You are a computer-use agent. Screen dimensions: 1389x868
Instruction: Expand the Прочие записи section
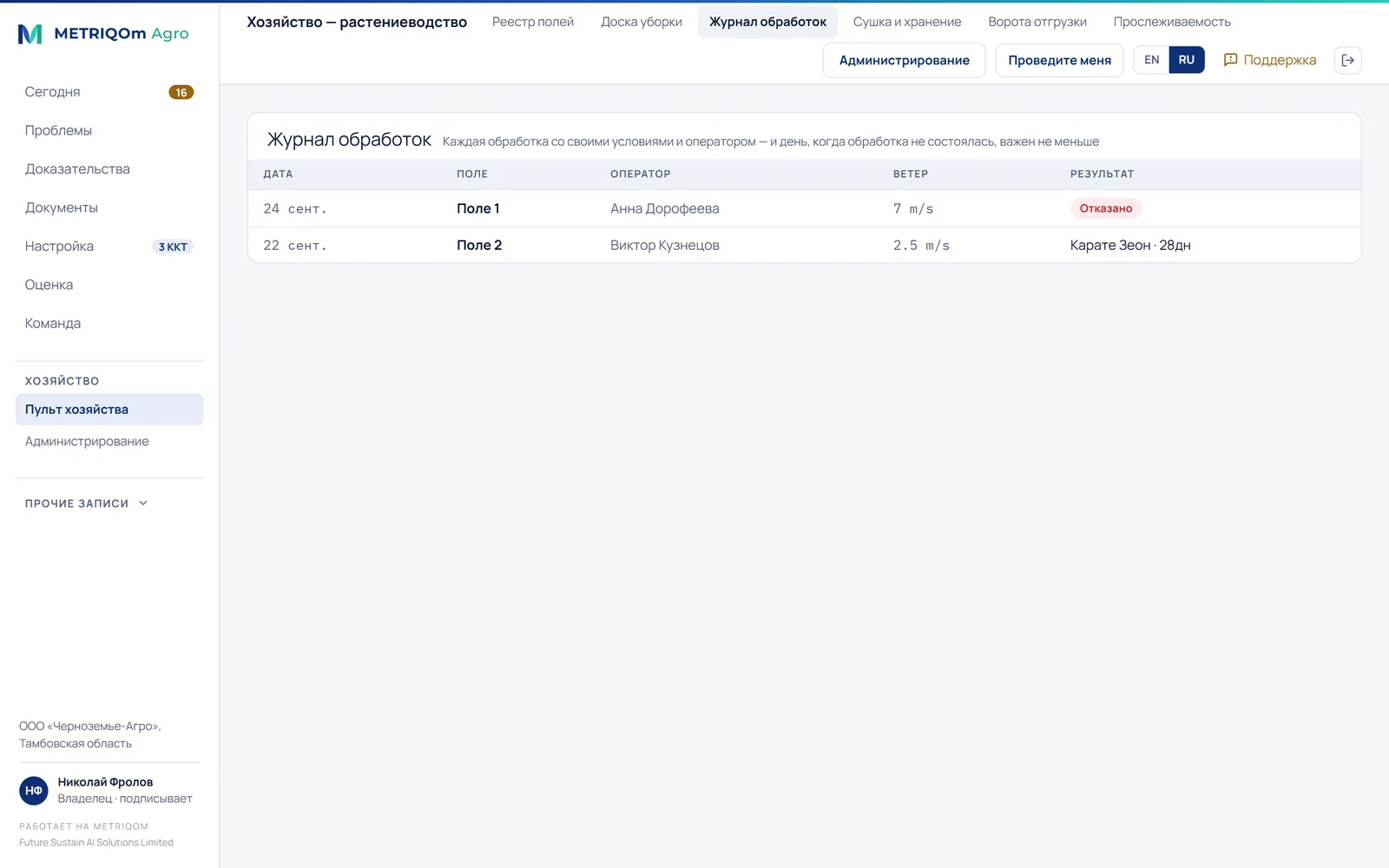[87, 503]
